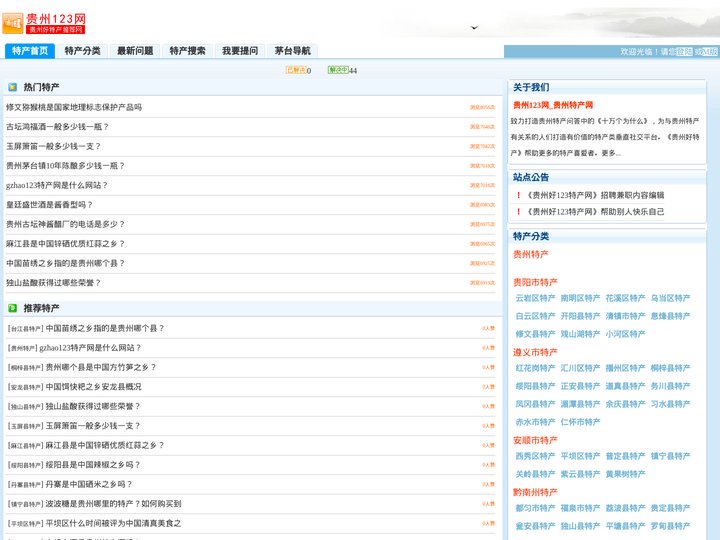Click the 安顺市特产 category heading
The height and width of the screenshot is (540, 720).
click(535, 441)
